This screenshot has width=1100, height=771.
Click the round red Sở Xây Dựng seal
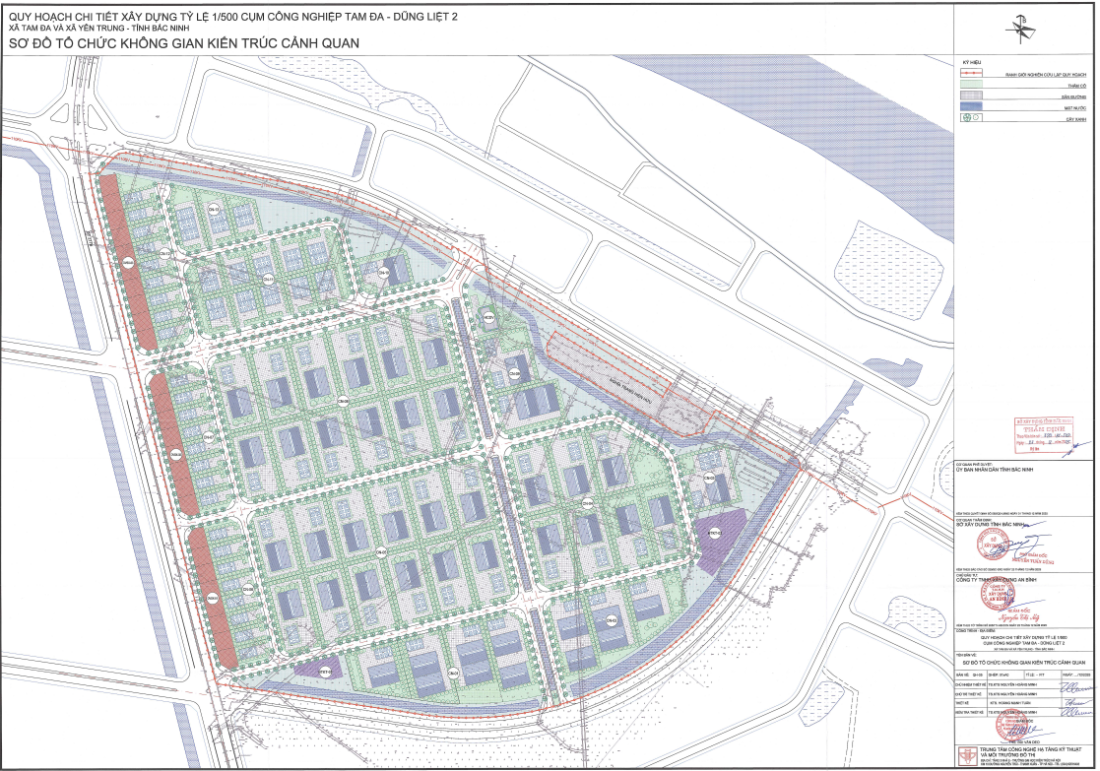(x=993, y=544)
